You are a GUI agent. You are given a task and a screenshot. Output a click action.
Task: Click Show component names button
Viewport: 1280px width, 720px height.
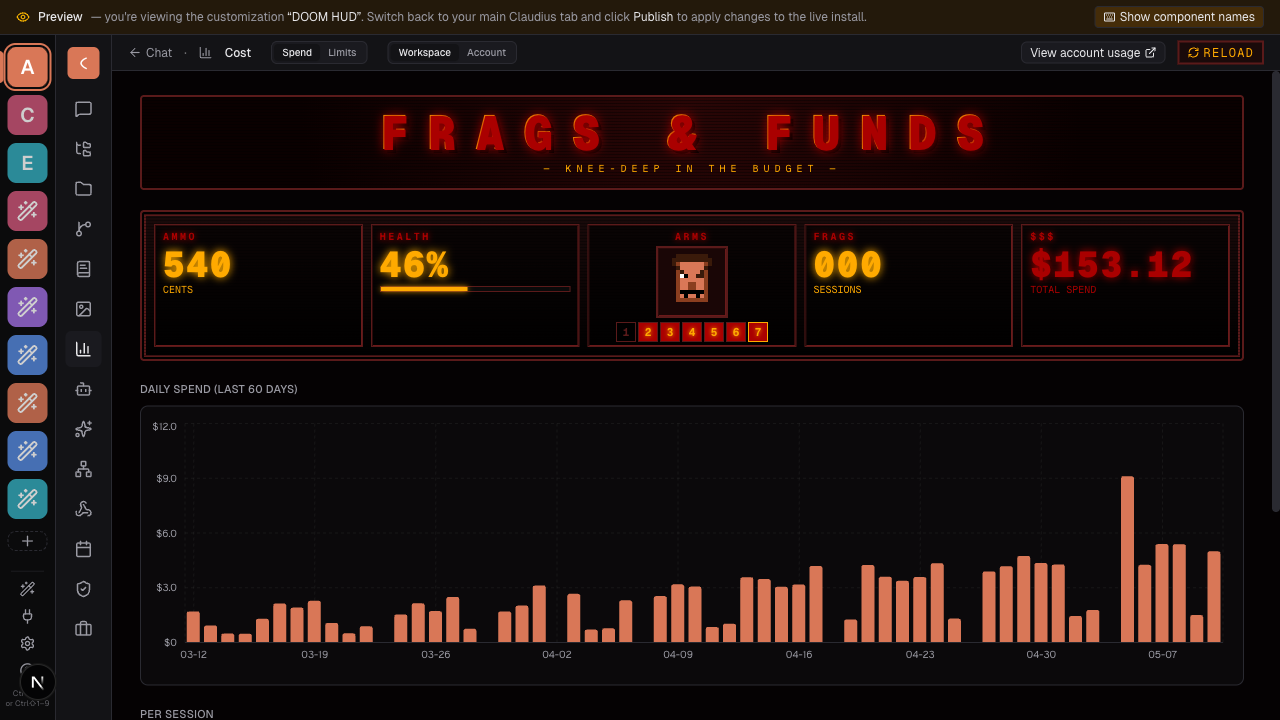point(1179,17)
